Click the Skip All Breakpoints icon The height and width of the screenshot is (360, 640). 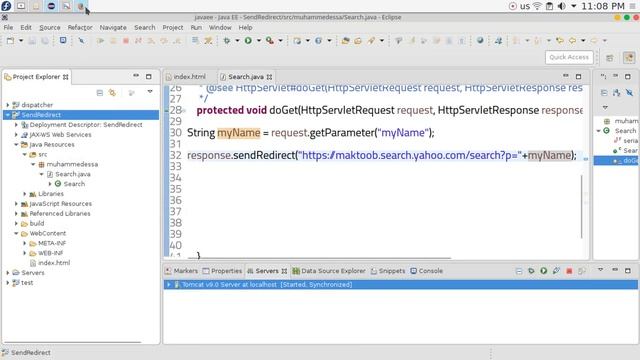click(81, 40)
